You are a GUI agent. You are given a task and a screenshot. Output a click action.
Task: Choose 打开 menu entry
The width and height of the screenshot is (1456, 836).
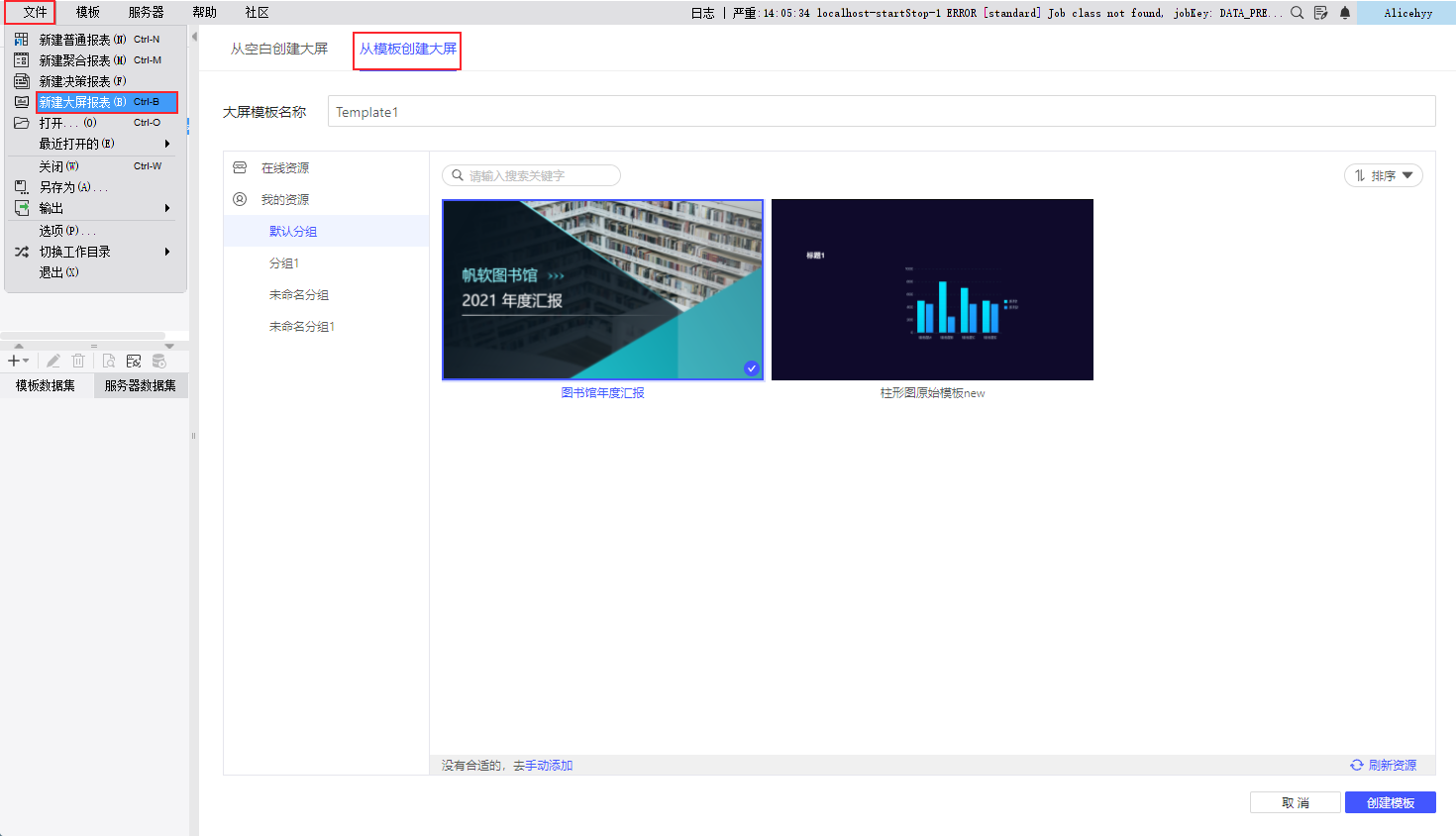[95, 123]
